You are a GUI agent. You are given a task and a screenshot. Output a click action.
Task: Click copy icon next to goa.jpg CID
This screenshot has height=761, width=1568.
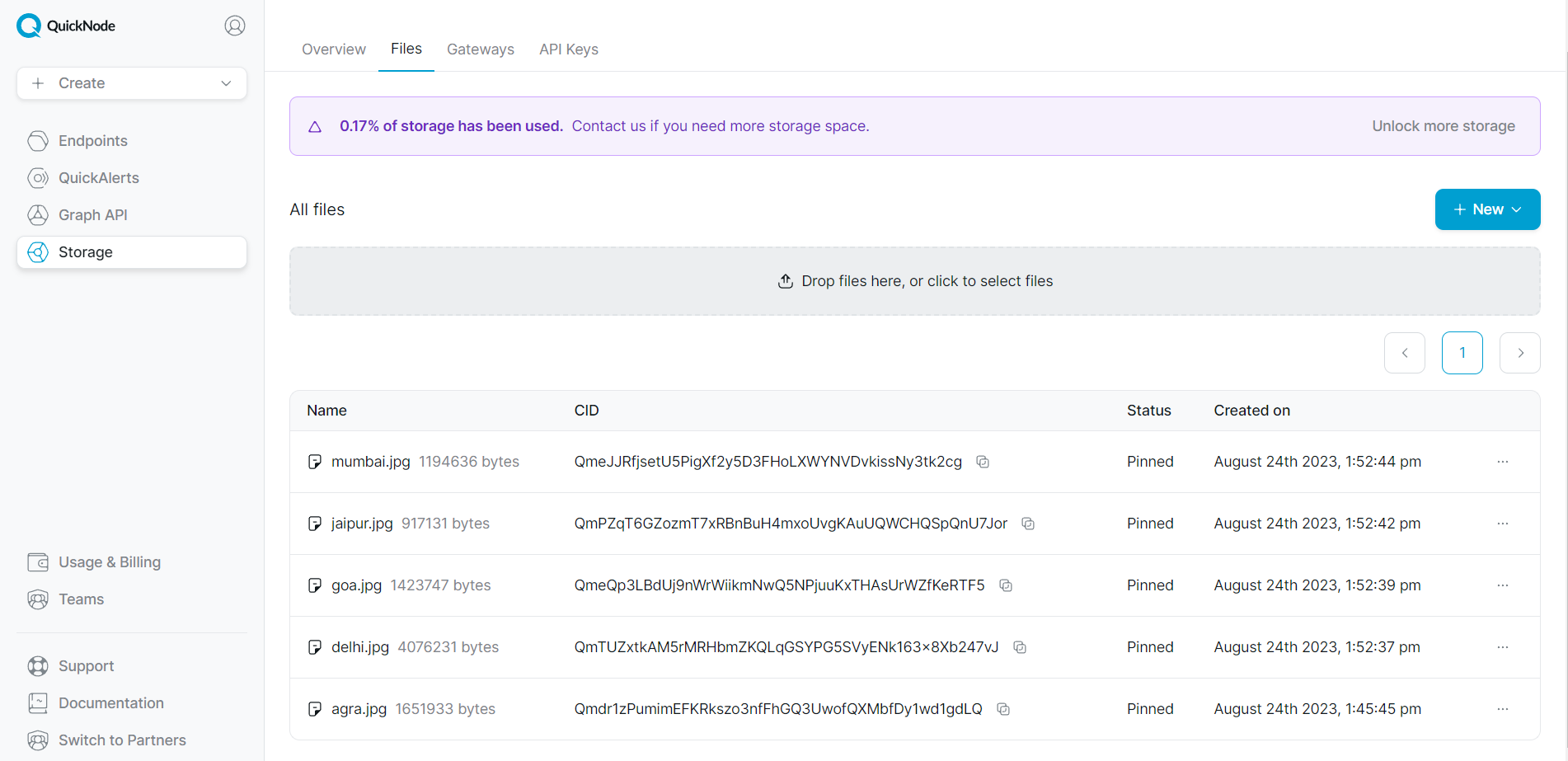tap(1005, 585)
